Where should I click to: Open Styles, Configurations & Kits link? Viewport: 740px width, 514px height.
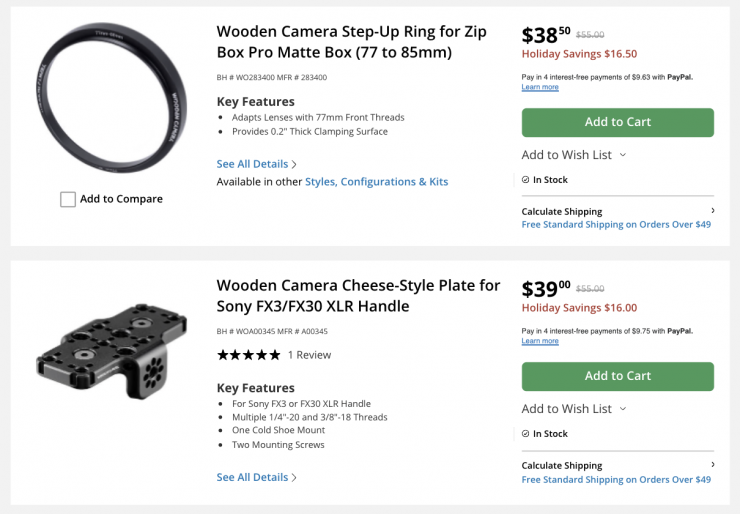coord(376,182)
